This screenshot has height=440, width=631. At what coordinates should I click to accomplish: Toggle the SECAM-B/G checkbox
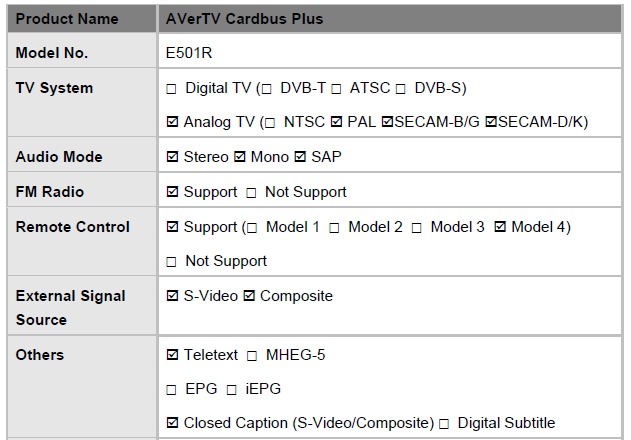387,123
